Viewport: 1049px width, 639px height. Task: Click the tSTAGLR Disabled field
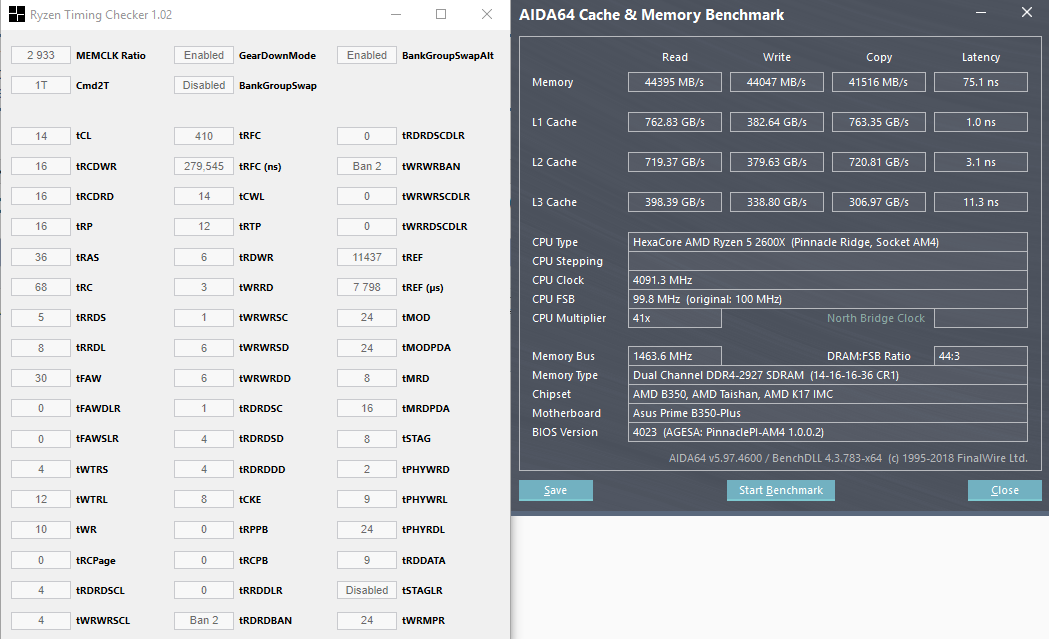click(367, 590)
